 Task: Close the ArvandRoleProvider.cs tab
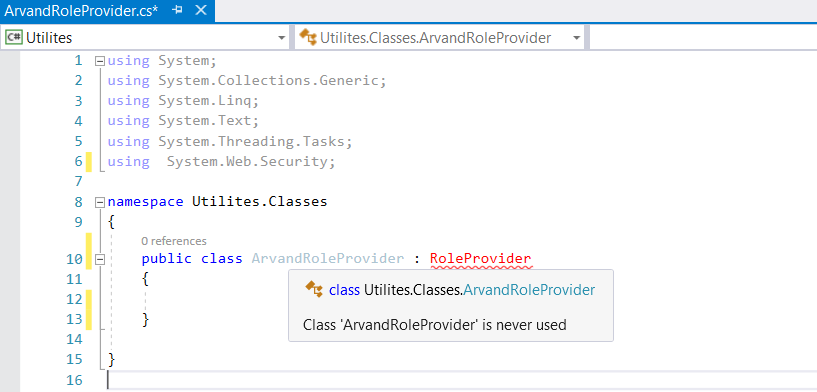(x=201, y=10)
